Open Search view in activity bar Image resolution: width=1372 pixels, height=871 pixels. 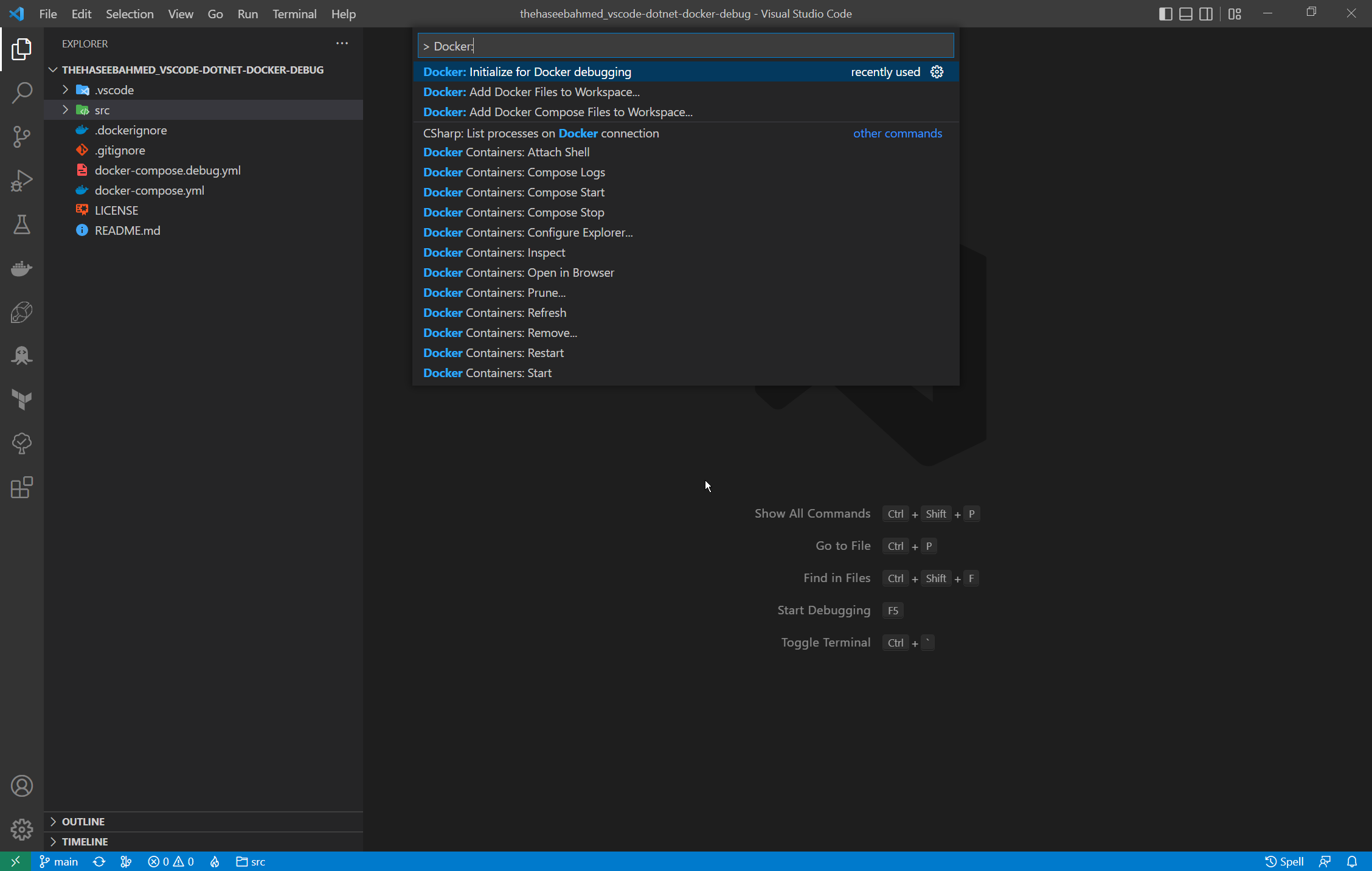point(22,92)
